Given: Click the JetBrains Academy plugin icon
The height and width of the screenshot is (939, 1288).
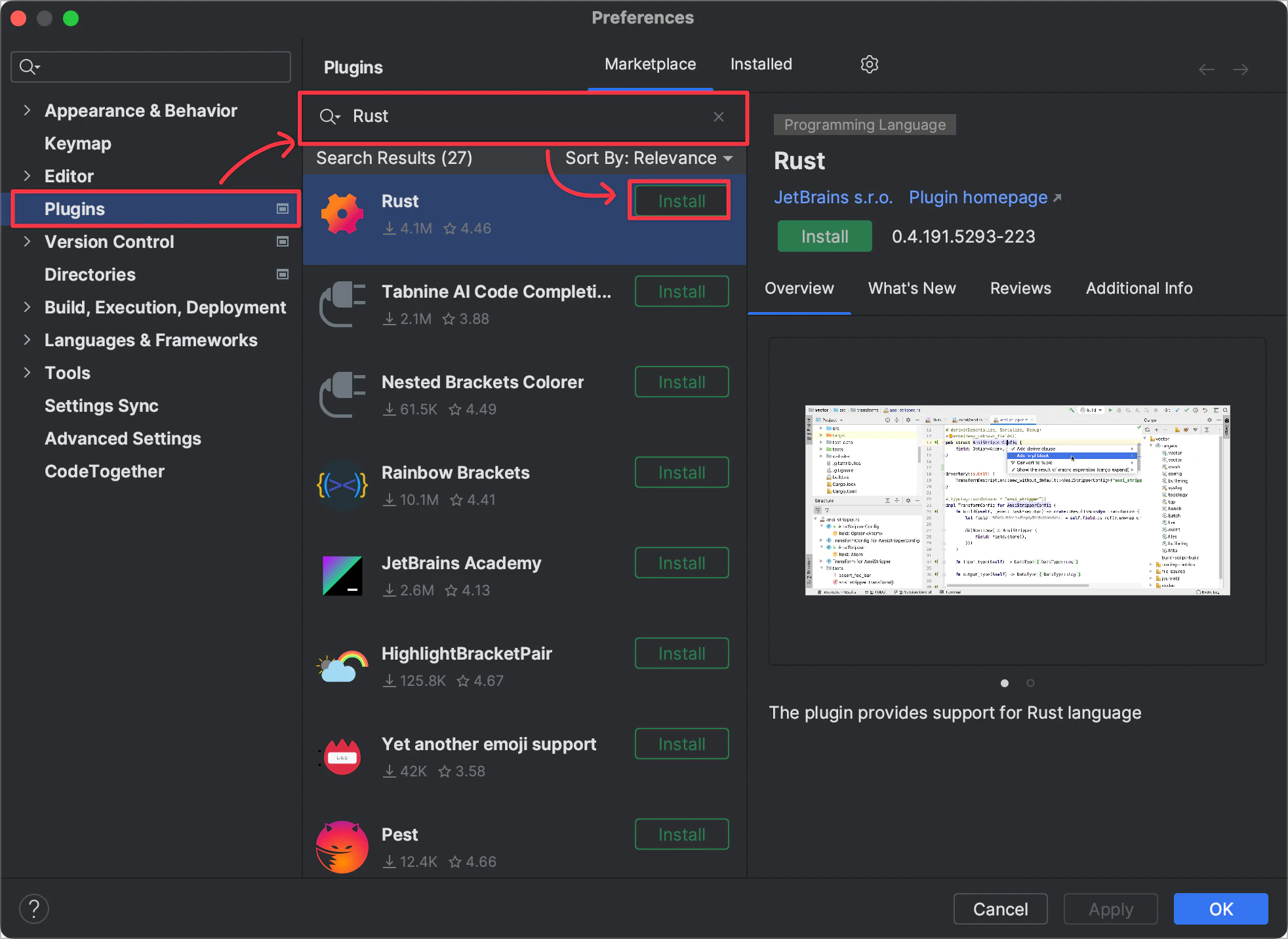Looking at the screenshot, I should coord(342,576).
